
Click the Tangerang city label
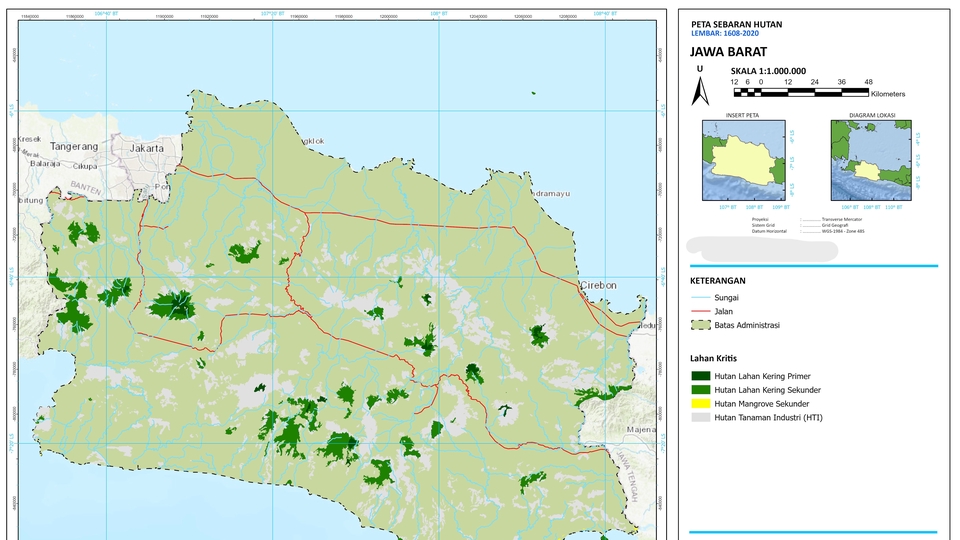coord(74,147)
